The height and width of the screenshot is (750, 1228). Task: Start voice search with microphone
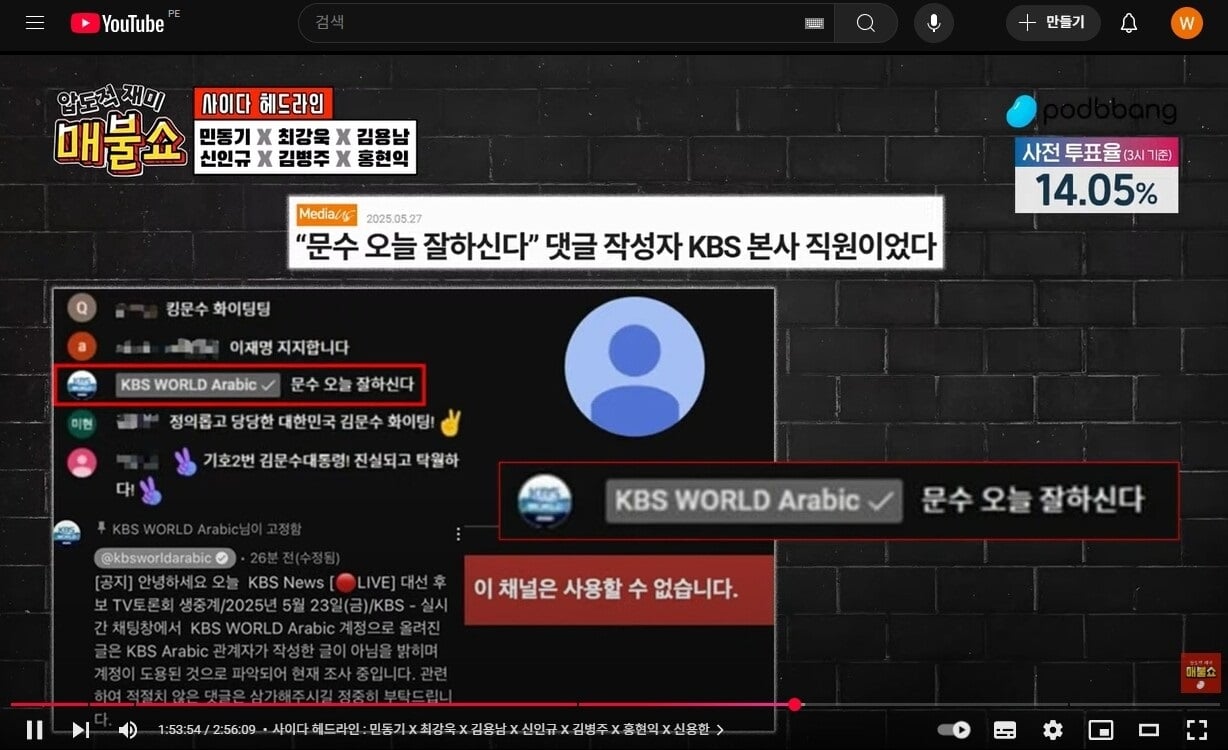point(934,23)
